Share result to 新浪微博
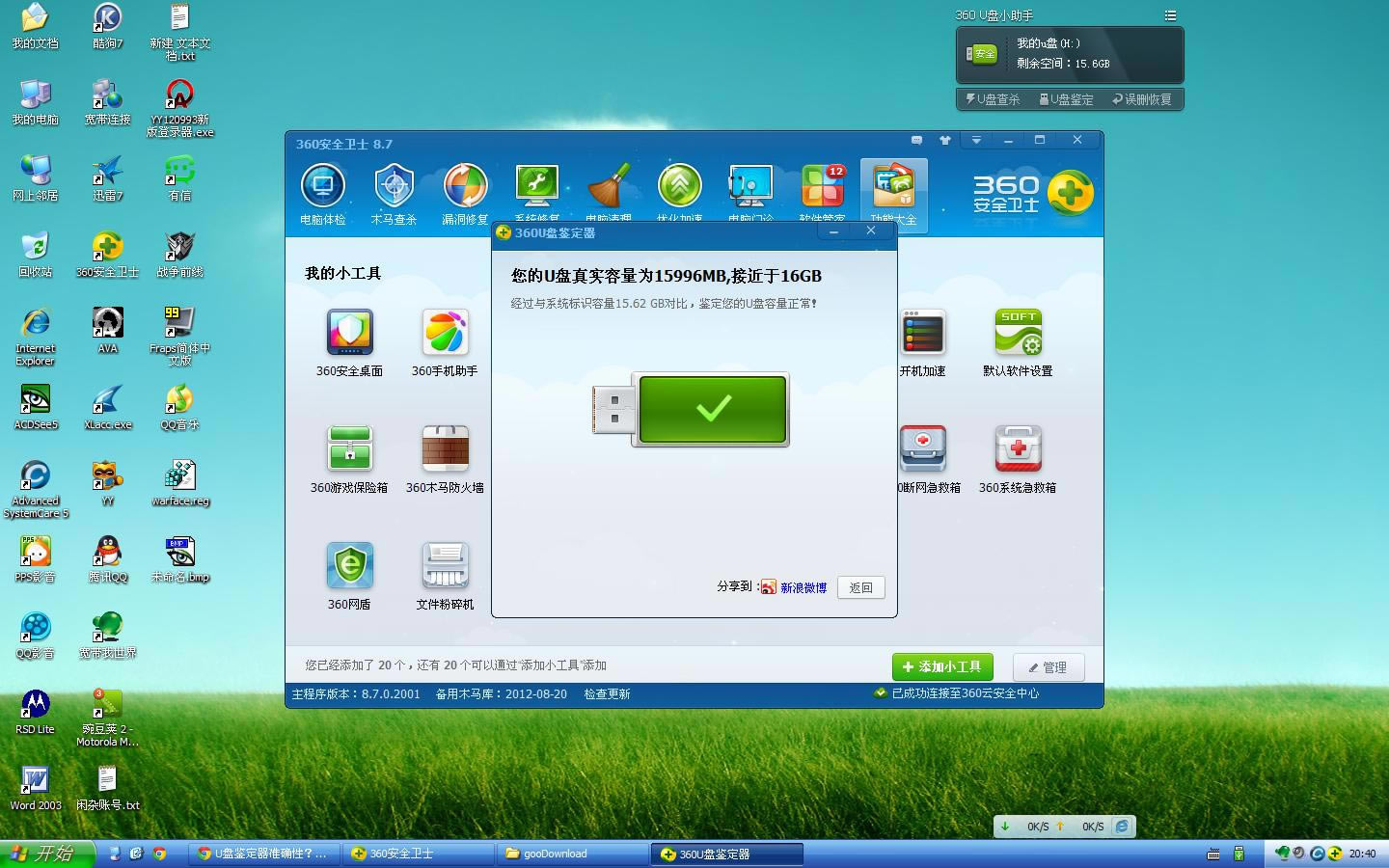The image size is (1389, 868). [x=794, y=587]
